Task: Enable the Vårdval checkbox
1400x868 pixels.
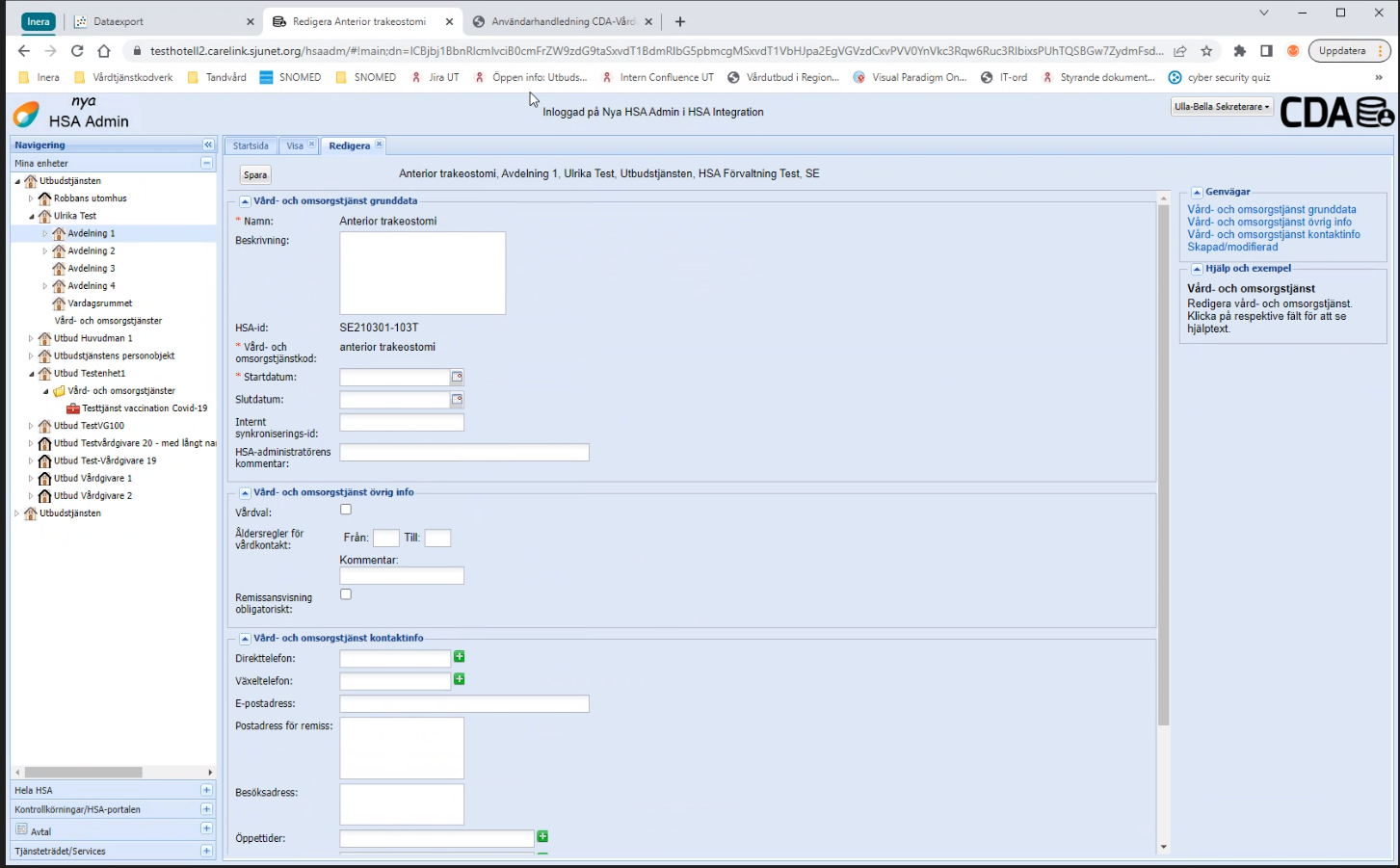Action: pos(346,510)
